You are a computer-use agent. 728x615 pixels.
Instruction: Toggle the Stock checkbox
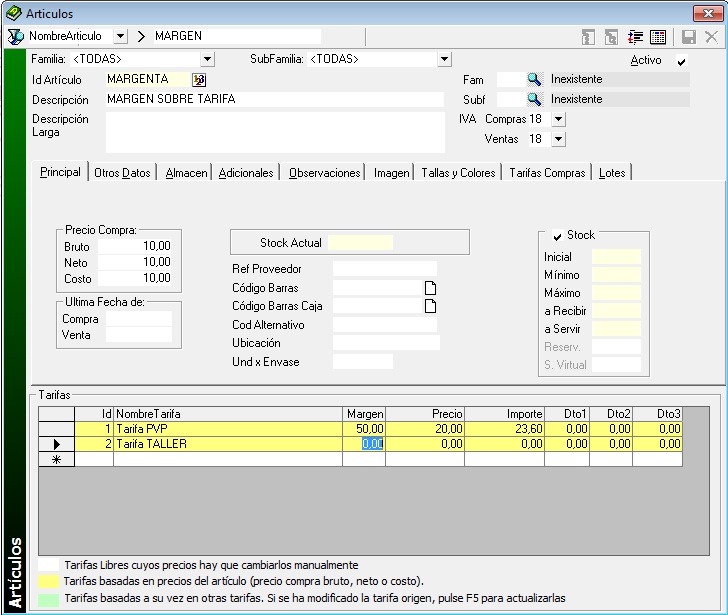pyautogui.click(x=557, y=236)
